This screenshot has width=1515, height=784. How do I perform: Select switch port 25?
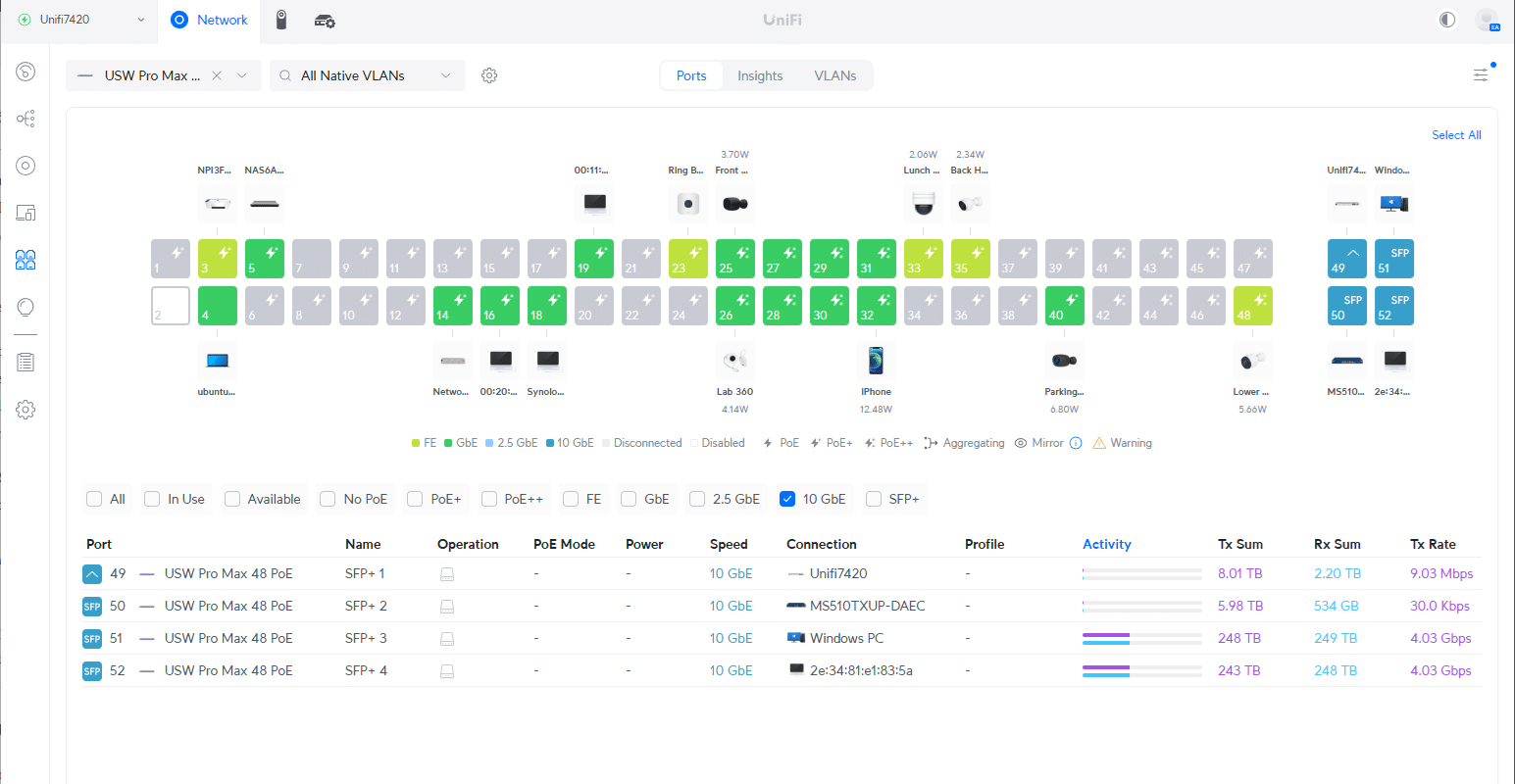click(735, 259)
